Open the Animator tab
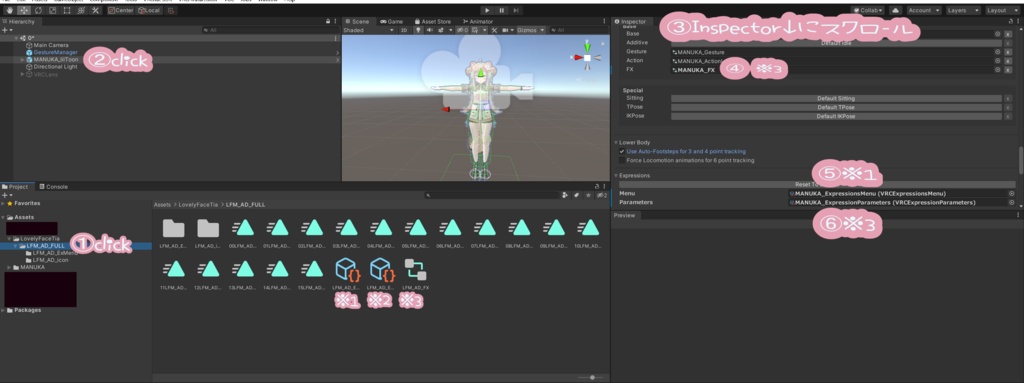This screenshot has width=1024, height=383. [x=477, y=22]
